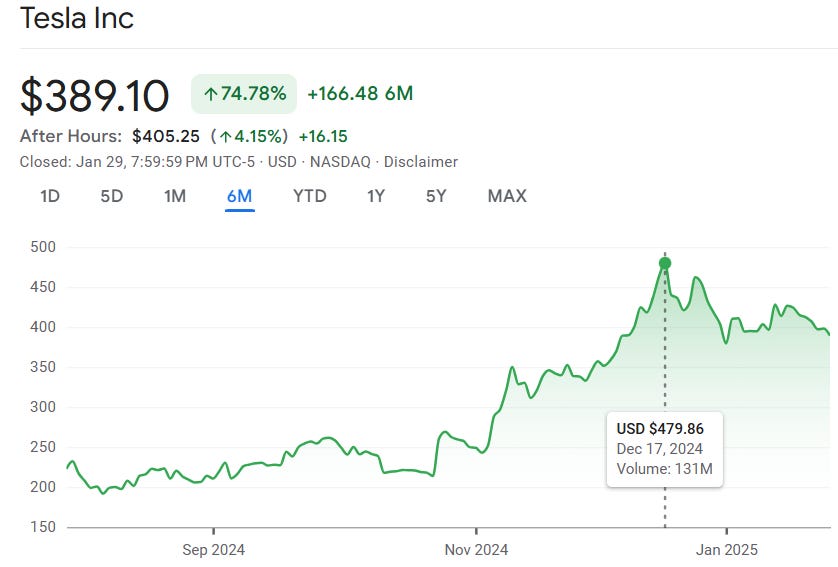838x567 pixels.
Task: Click the $405.25 after hours price
Action: coord(166,136)
